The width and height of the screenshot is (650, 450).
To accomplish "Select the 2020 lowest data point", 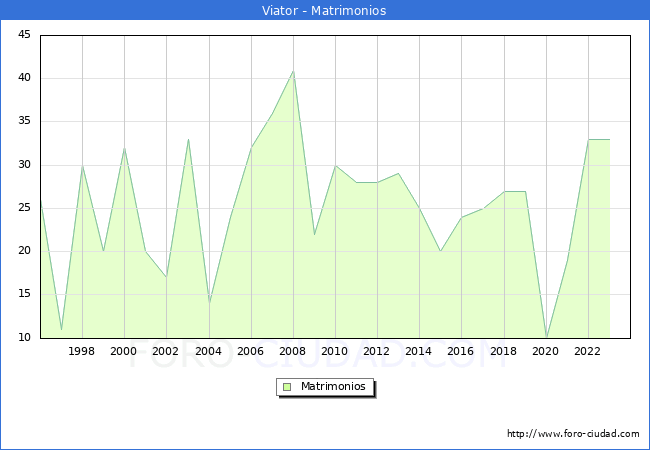I will [x=546, y=337].
